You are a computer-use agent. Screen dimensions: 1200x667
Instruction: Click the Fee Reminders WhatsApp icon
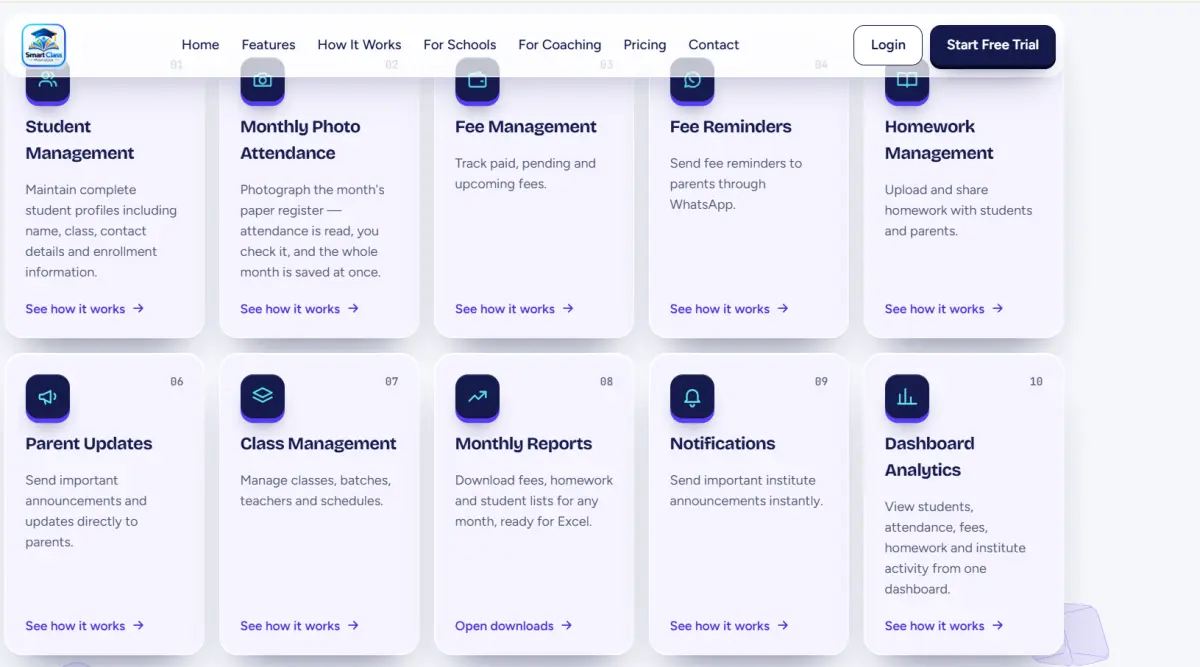pos(692,81)
